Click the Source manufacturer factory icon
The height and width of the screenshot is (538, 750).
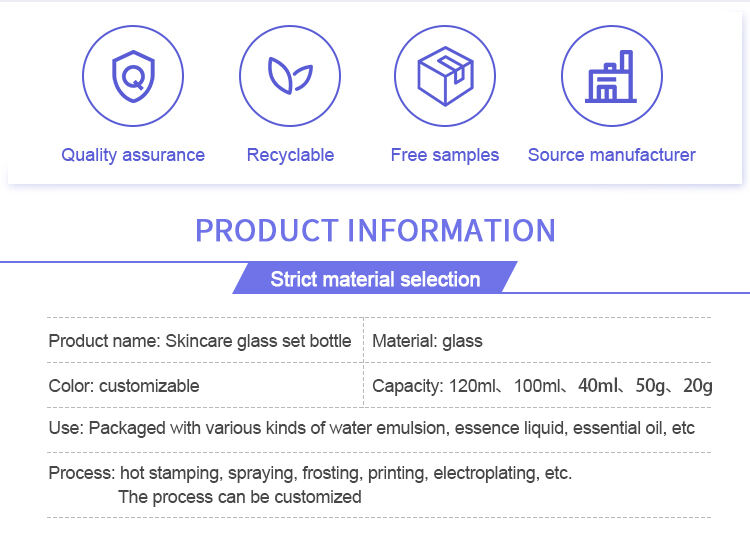(x=612, y=76)
